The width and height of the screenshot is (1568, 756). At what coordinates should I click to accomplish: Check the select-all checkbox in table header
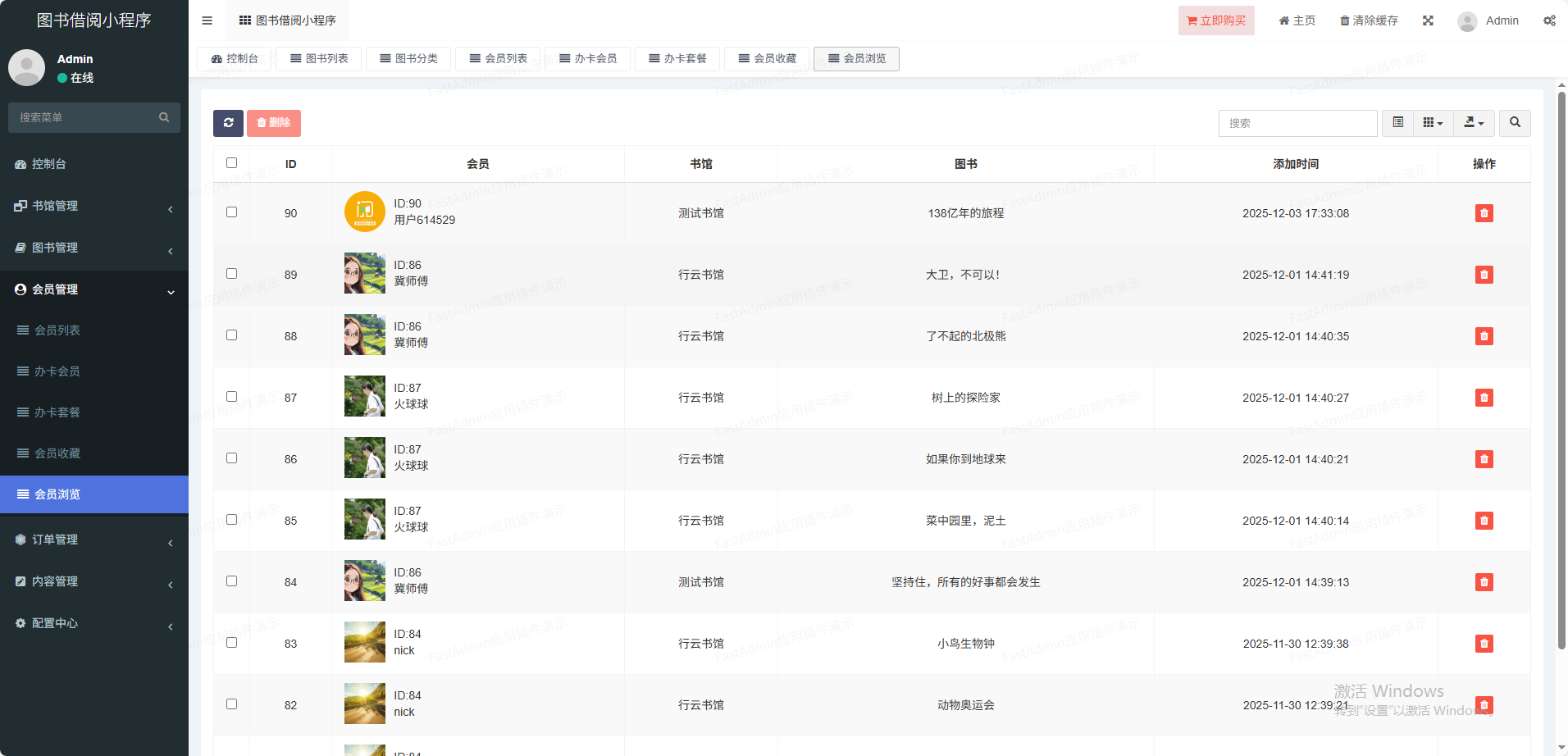pyautogui.click(x=232, y=163)
